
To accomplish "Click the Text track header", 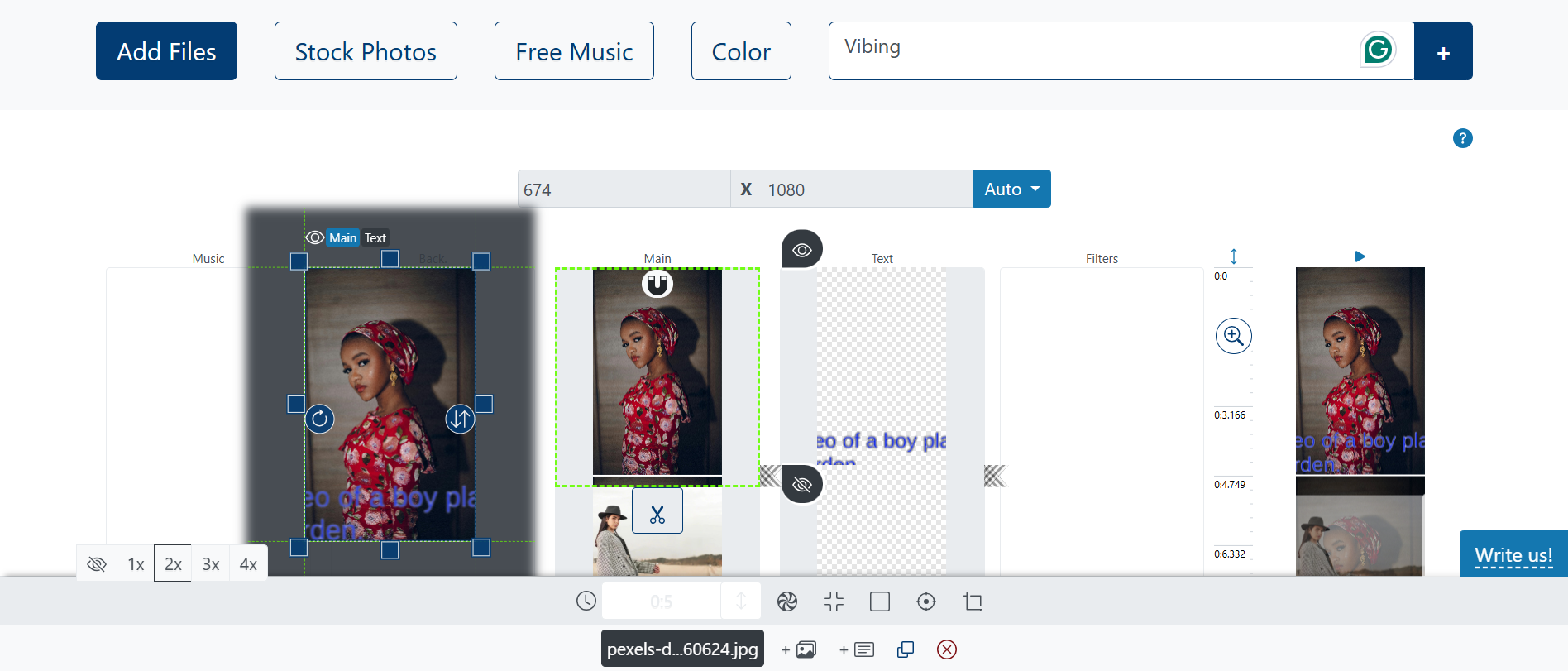I will point(882,259).
